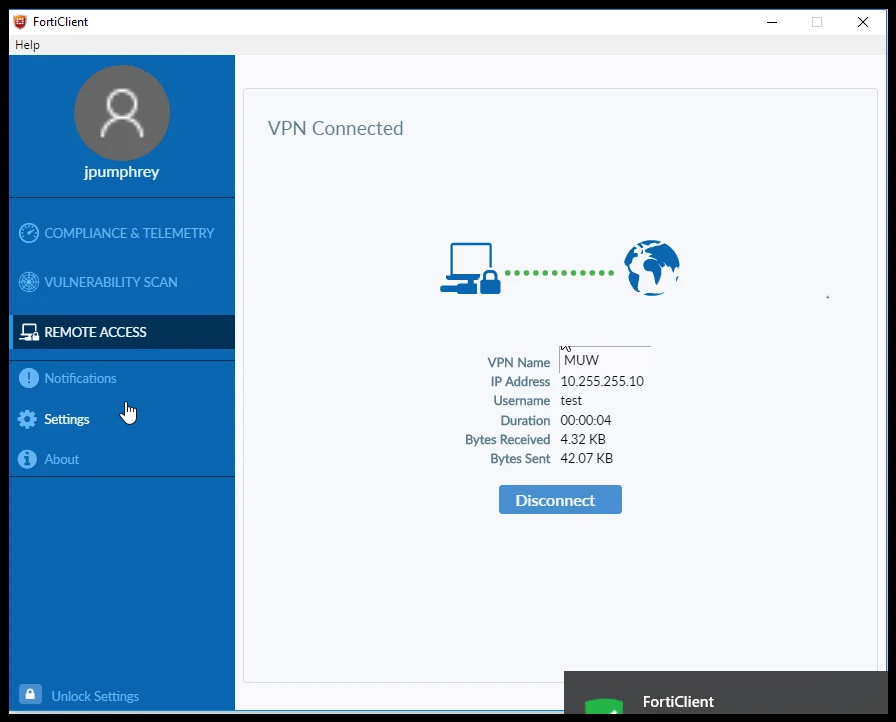Click the username value test

coord(571,400)
